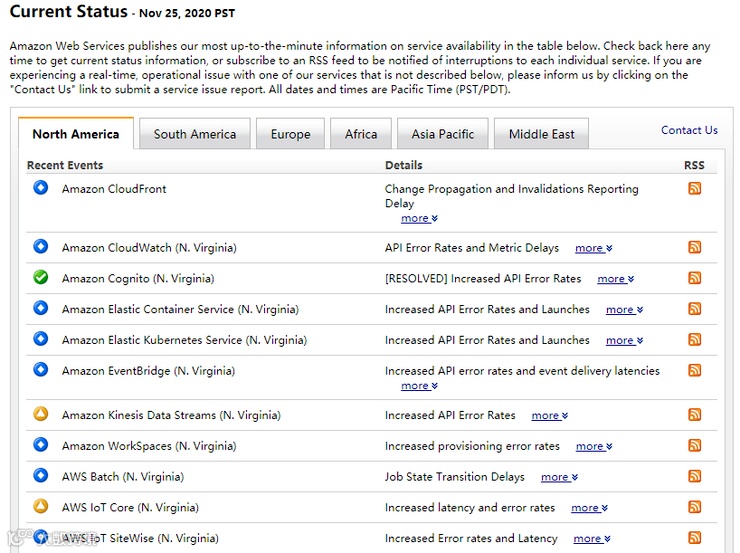Expand Job State Transition Delays details
This screenshot has width=740, height=553.
pyautogui.click(x=559, y=478)
